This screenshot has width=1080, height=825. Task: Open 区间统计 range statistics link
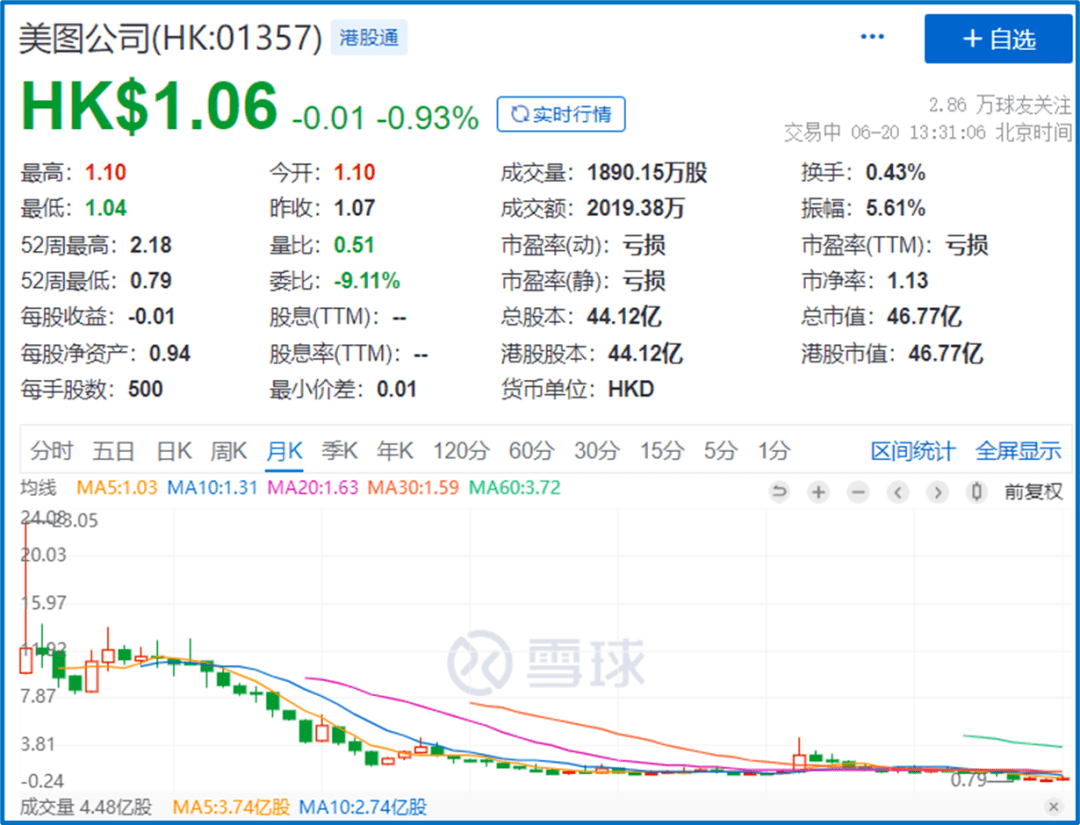click(x=912, y=451)
